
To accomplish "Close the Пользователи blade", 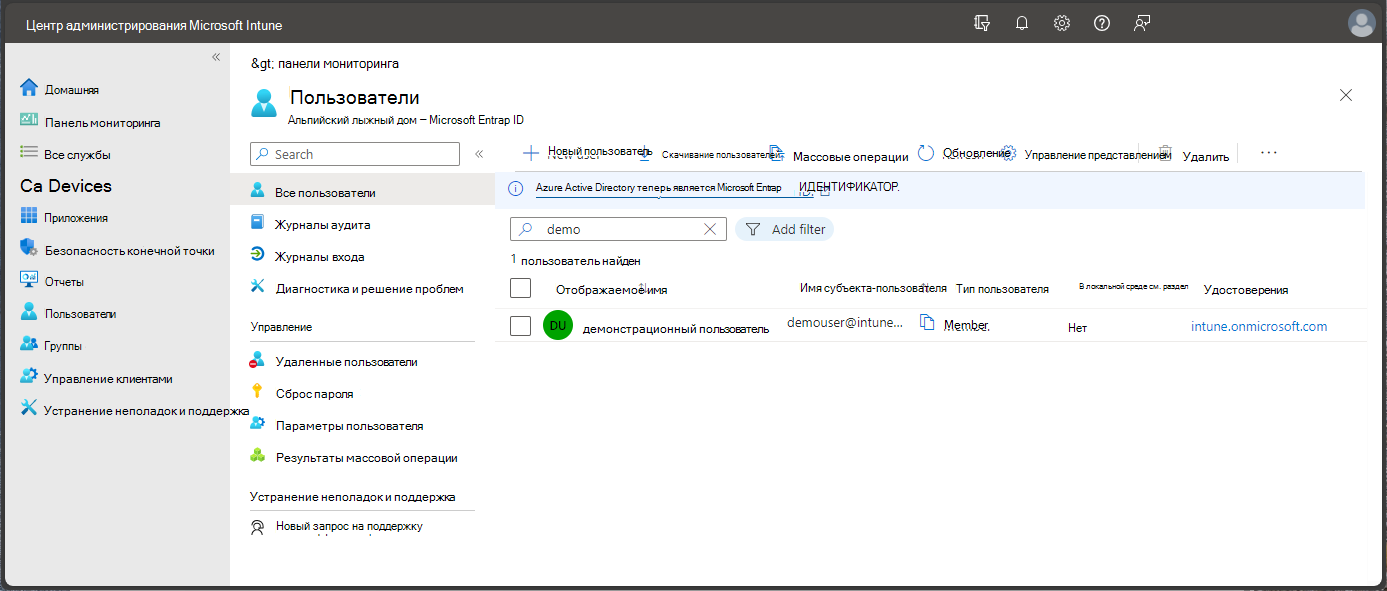I will [x=1346, y=95].
